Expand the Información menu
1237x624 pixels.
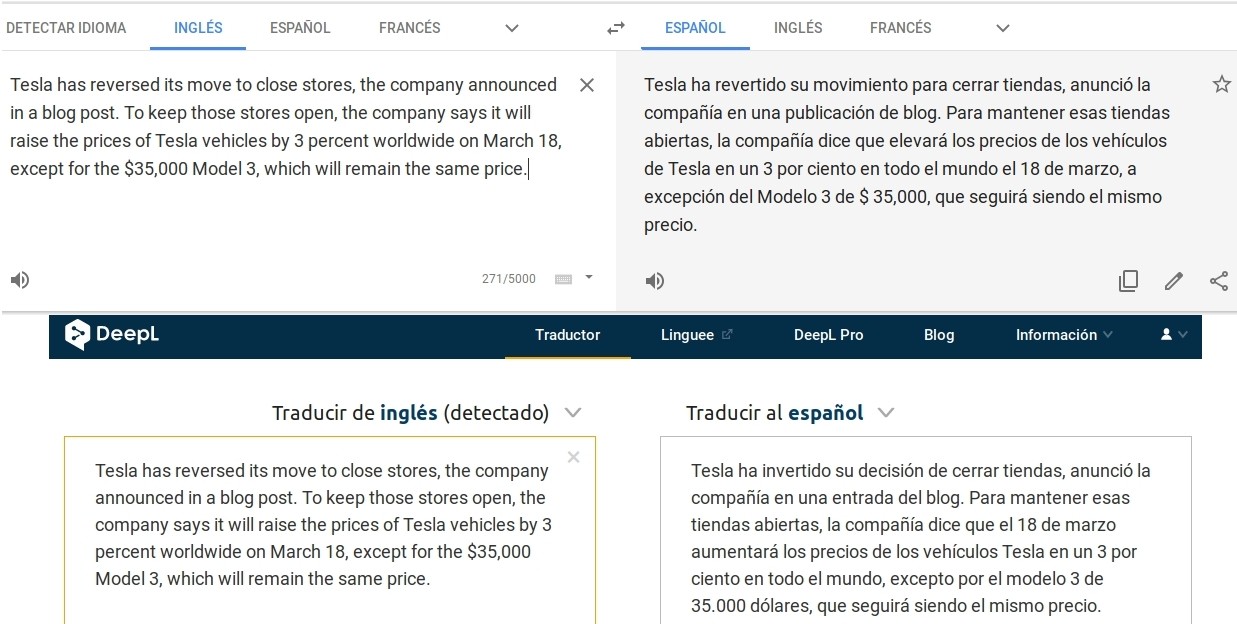[1064, 335]
